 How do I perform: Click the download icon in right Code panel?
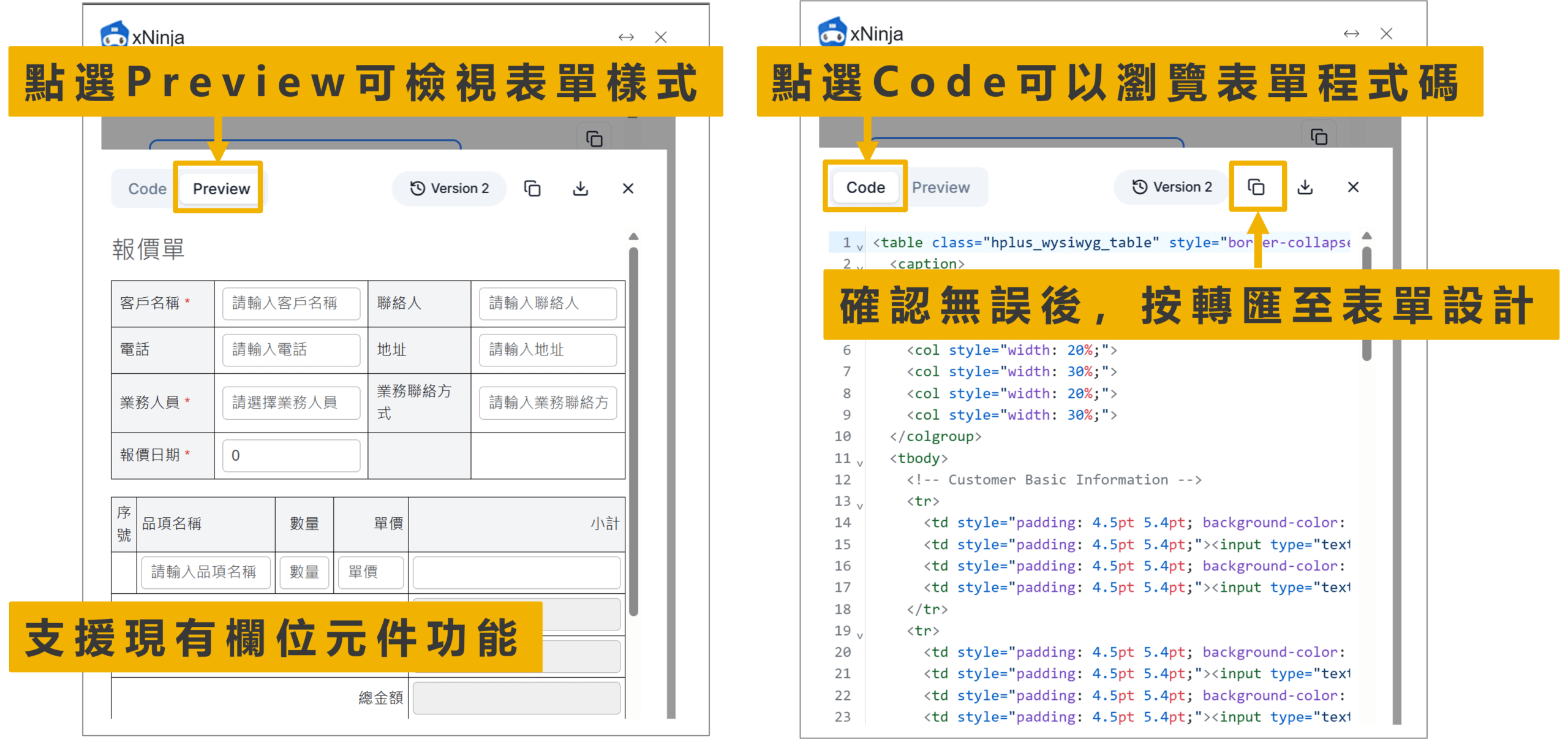point(1305,187)
